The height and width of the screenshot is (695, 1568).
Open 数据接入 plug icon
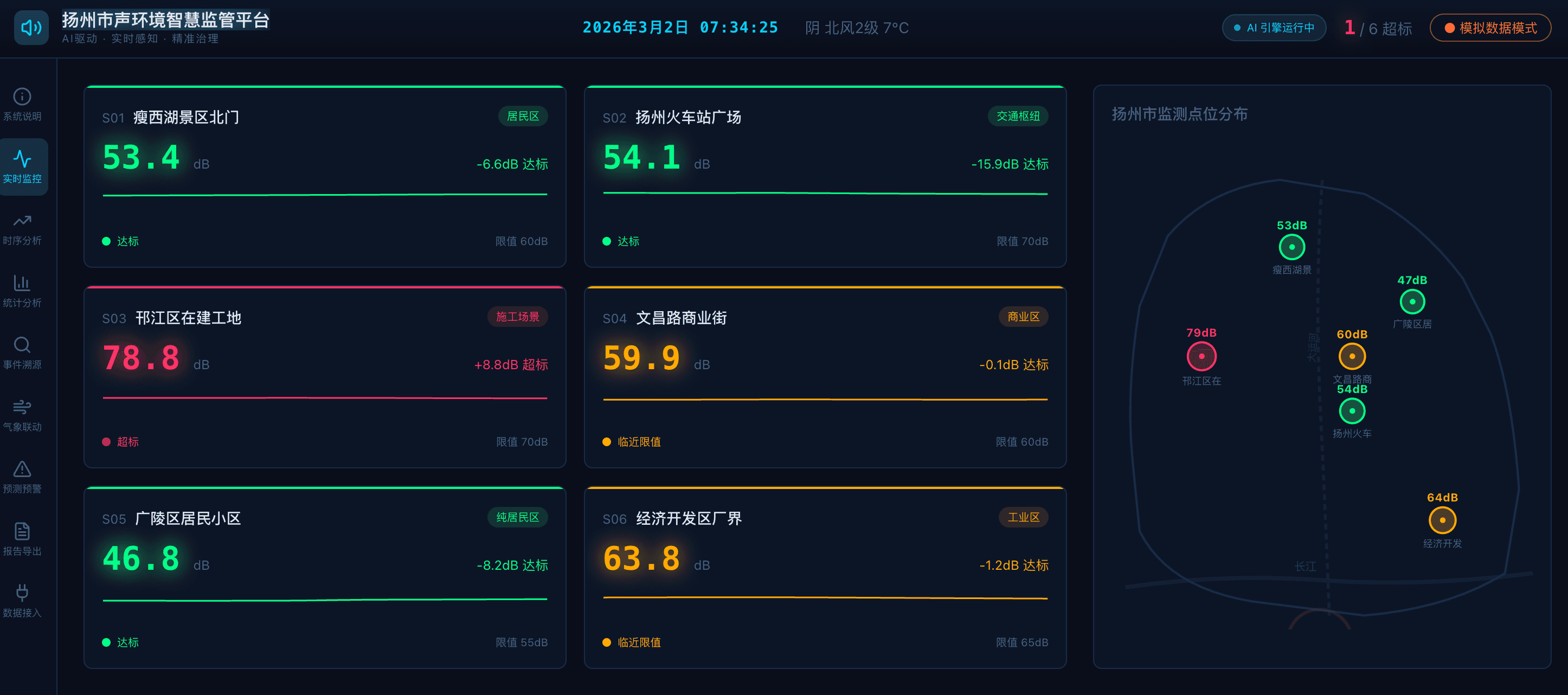22,594
